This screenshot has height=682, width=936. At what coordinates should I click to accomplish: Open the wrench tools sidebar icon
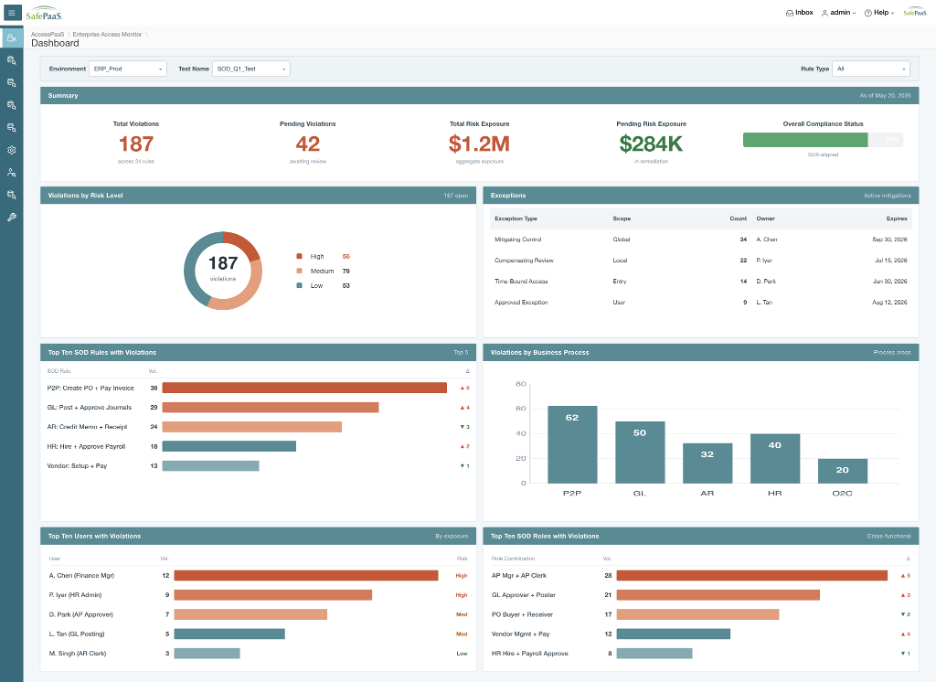point(11,217)
